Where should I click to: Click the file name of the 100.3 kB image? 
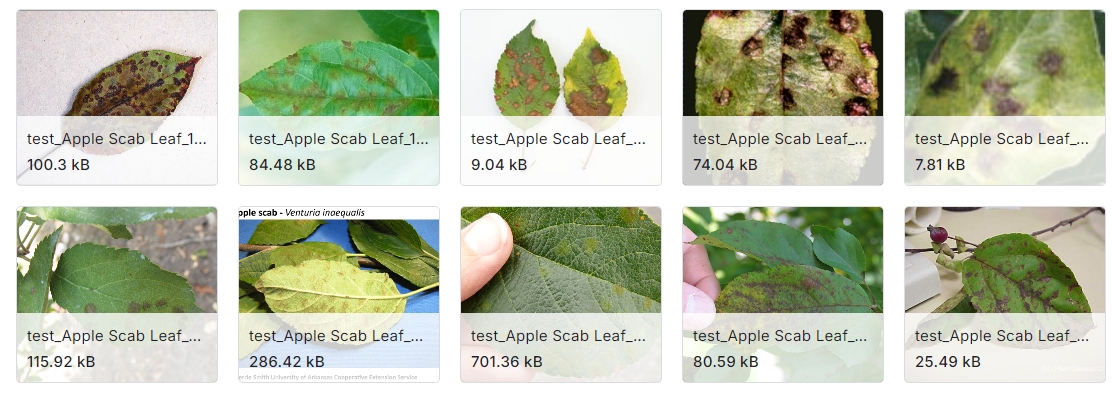pyautogui.click(x=117, y=139)
